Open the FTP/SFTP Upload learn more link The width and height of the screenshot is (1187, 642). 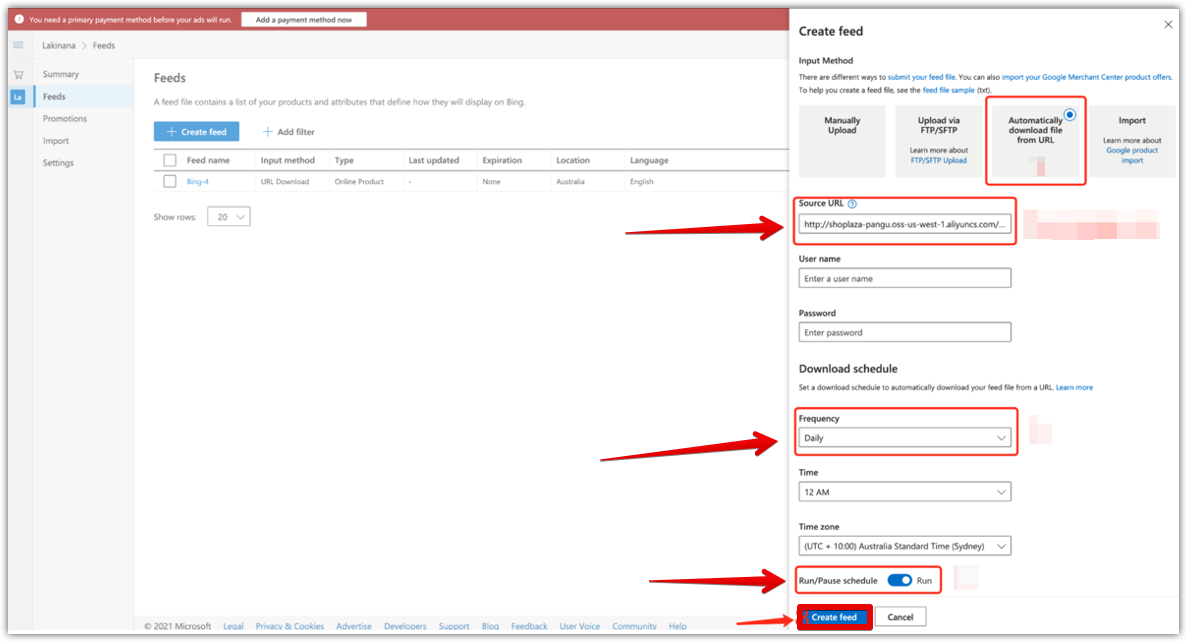(x=939, y=160)
